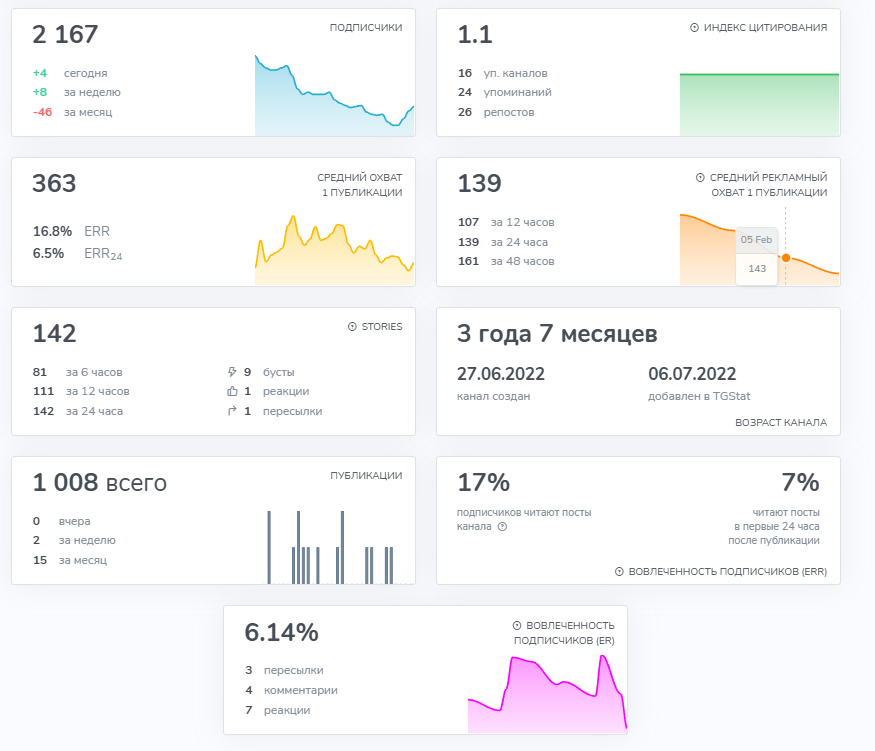This screenshot has height=751, width=875.
Task: Click the ПУБЛИКАЦИИ card title
Action: point(366,475)
